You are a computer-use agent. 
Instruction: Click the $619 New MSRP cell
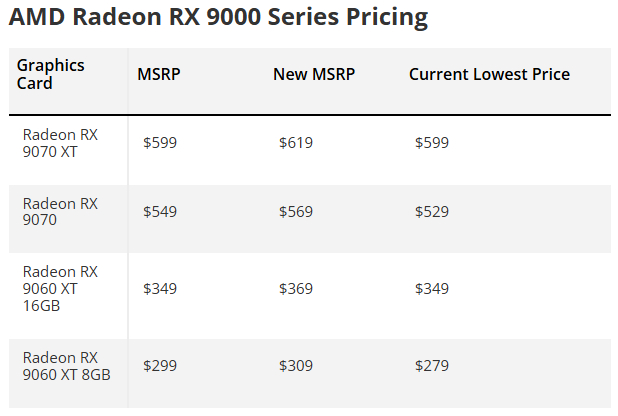[x=296, y=143]
